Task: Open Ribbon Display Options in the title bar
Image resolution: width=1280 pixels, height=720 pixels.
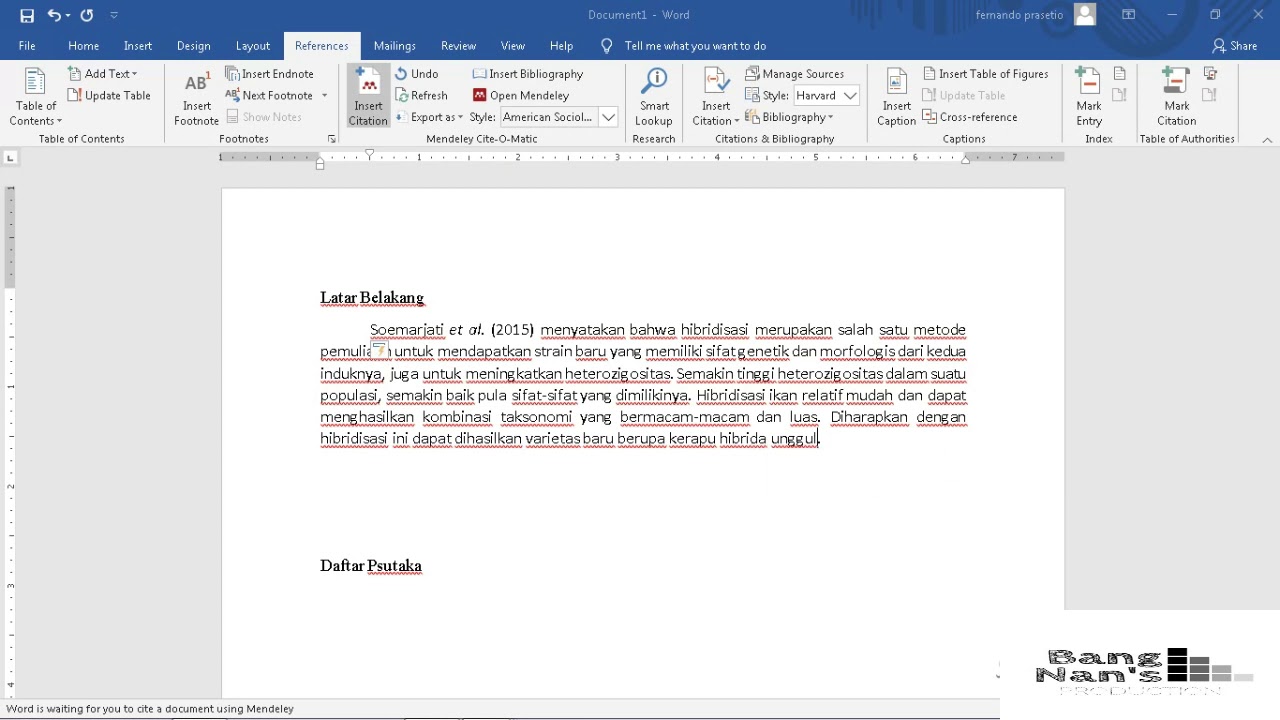Action: pos(1128,15)
